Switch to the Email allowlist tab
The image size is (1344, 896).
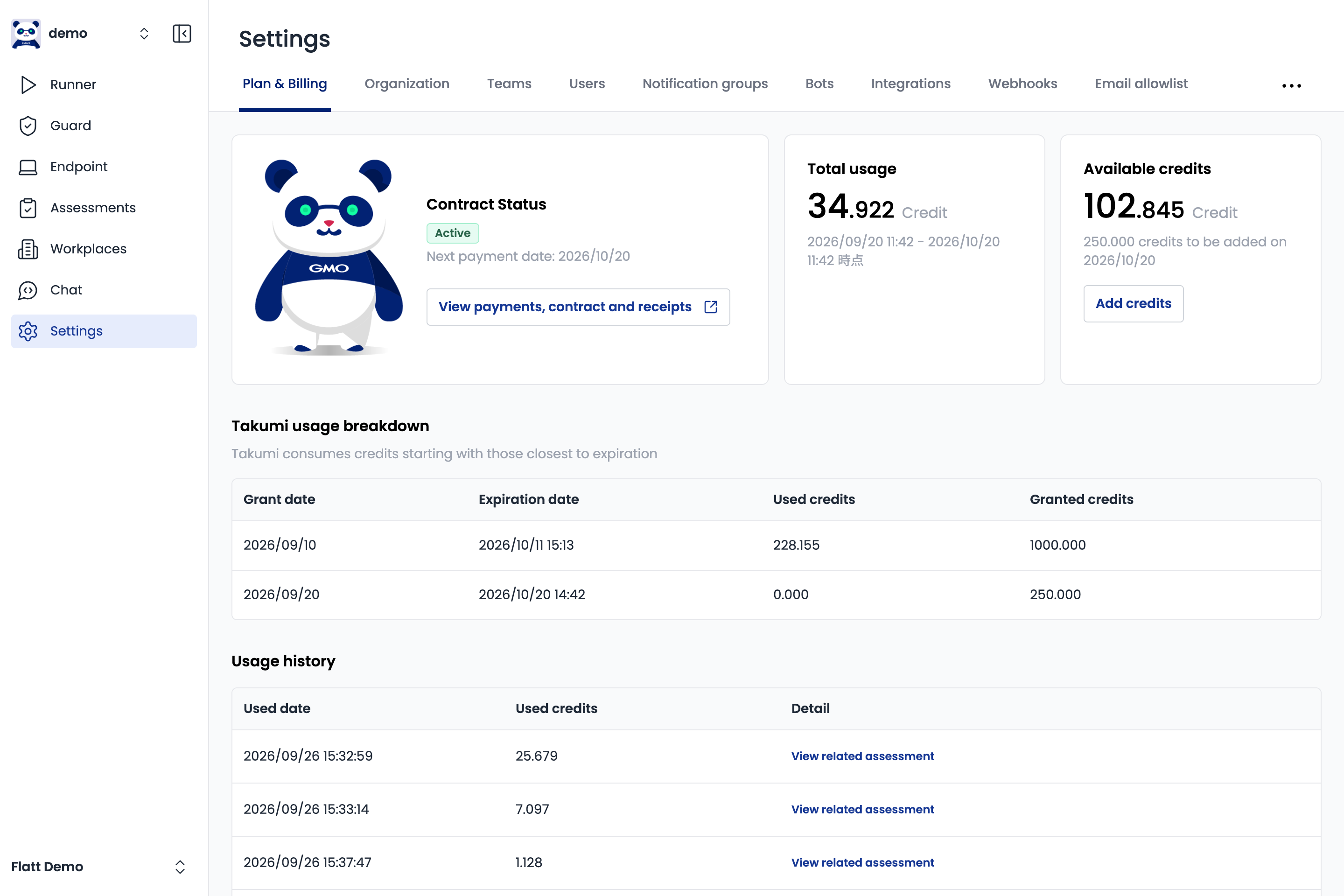click(1141, 84)
